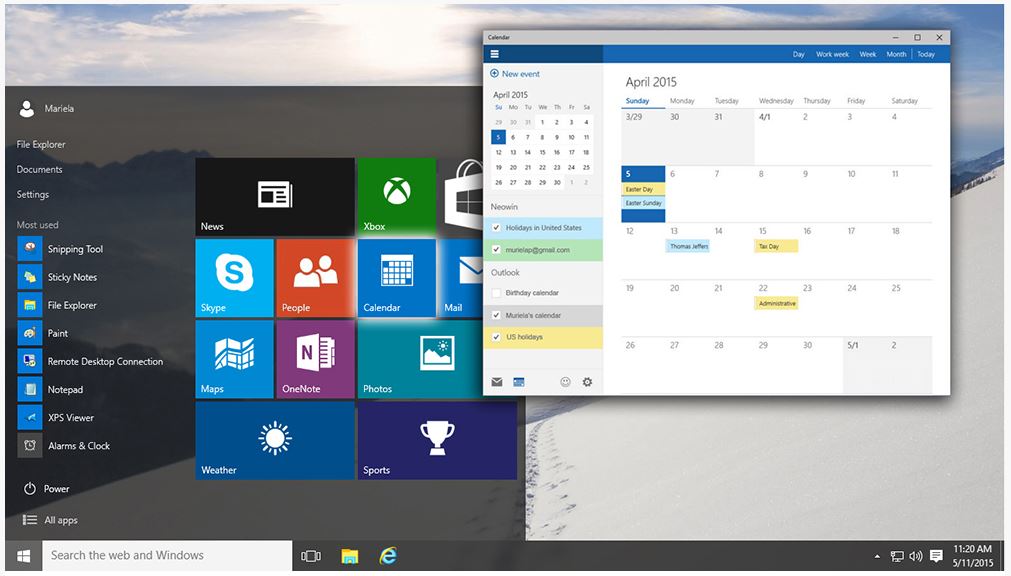Select April 15 in the mini calendar
Image resolution: width=1011 pixels, height=576 pixels.
pos(542,152)
